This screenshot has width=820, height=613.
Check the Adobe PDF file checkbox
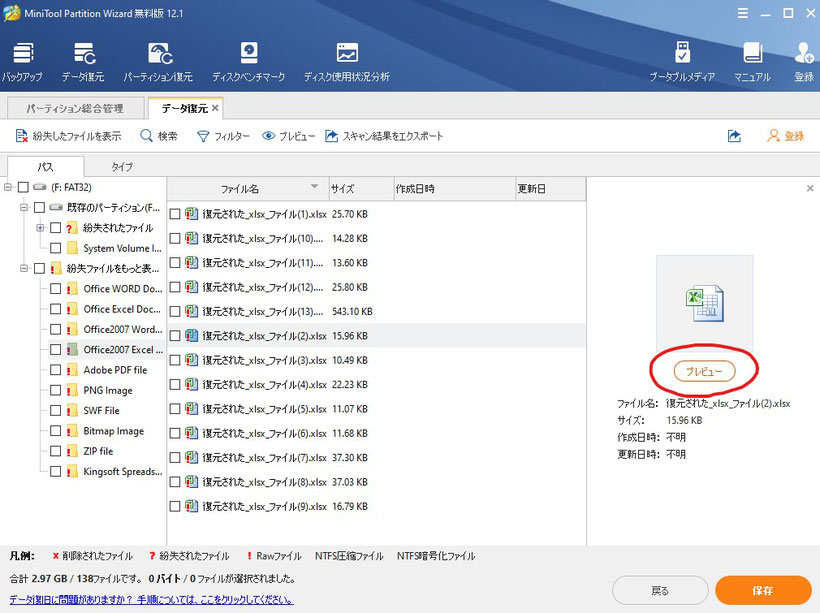tap(55, 370)
